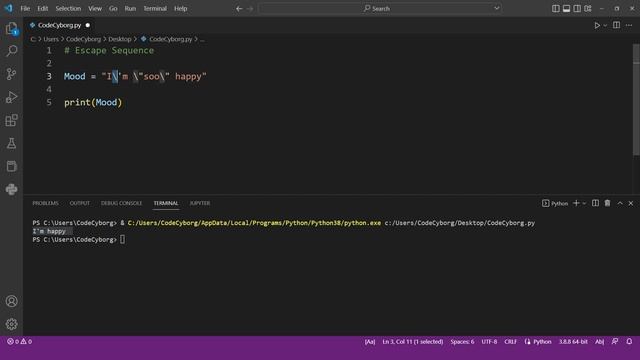Toggle primary side bar layout icon
Viewport: 640px width, 360px height.
(556, 9)
